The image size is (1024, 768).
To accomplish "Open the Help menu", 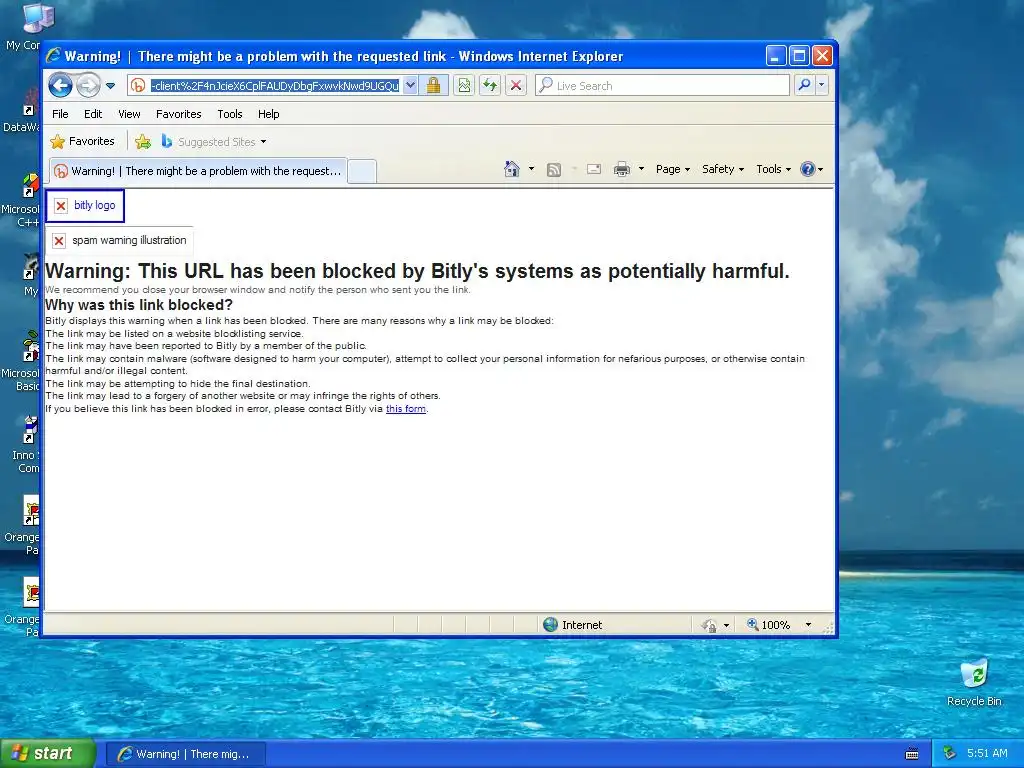I will click(268, 114).
